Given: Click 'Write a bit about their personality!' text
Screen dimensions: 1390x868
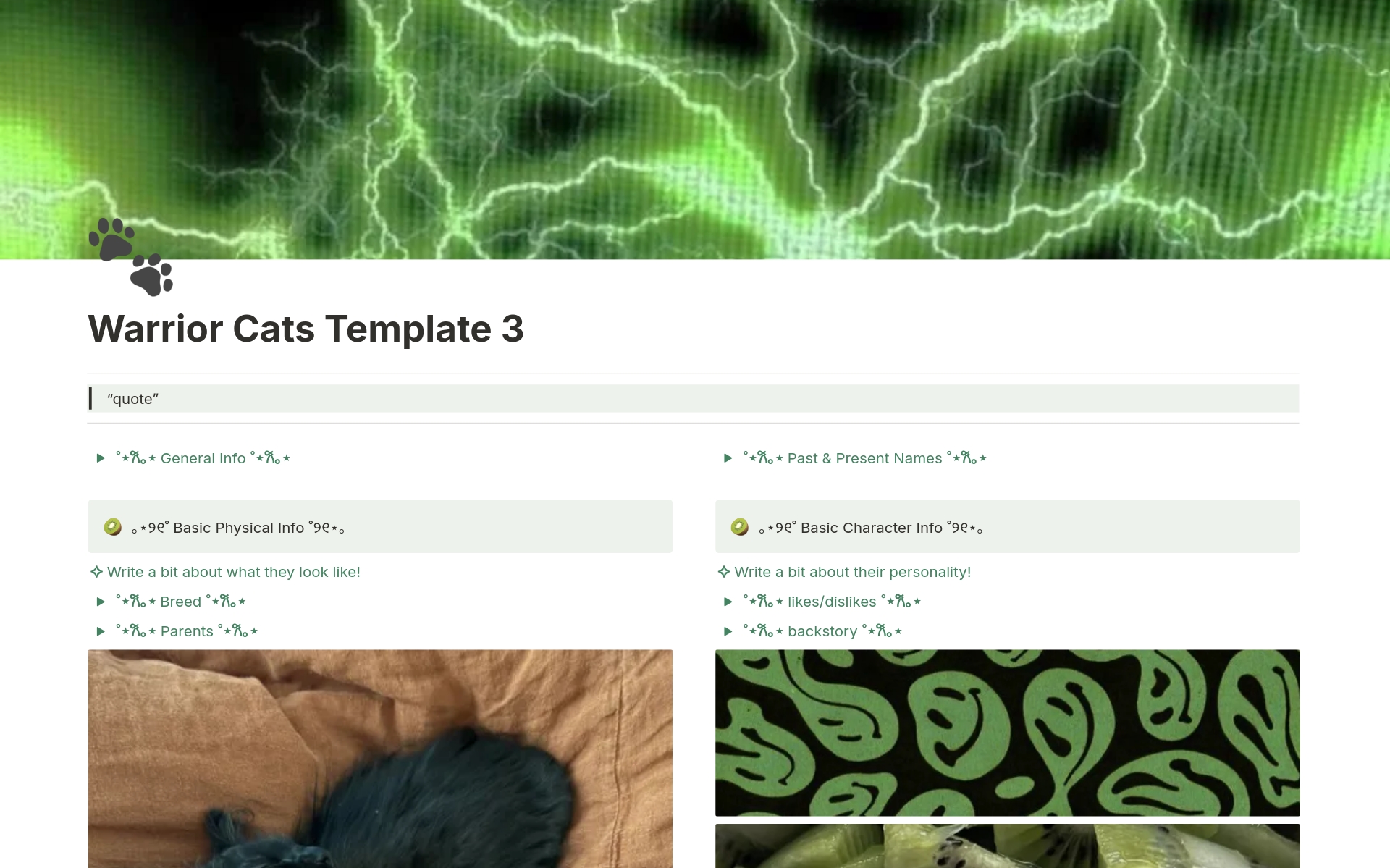Looking at the screenshot, I should point(852,572).
